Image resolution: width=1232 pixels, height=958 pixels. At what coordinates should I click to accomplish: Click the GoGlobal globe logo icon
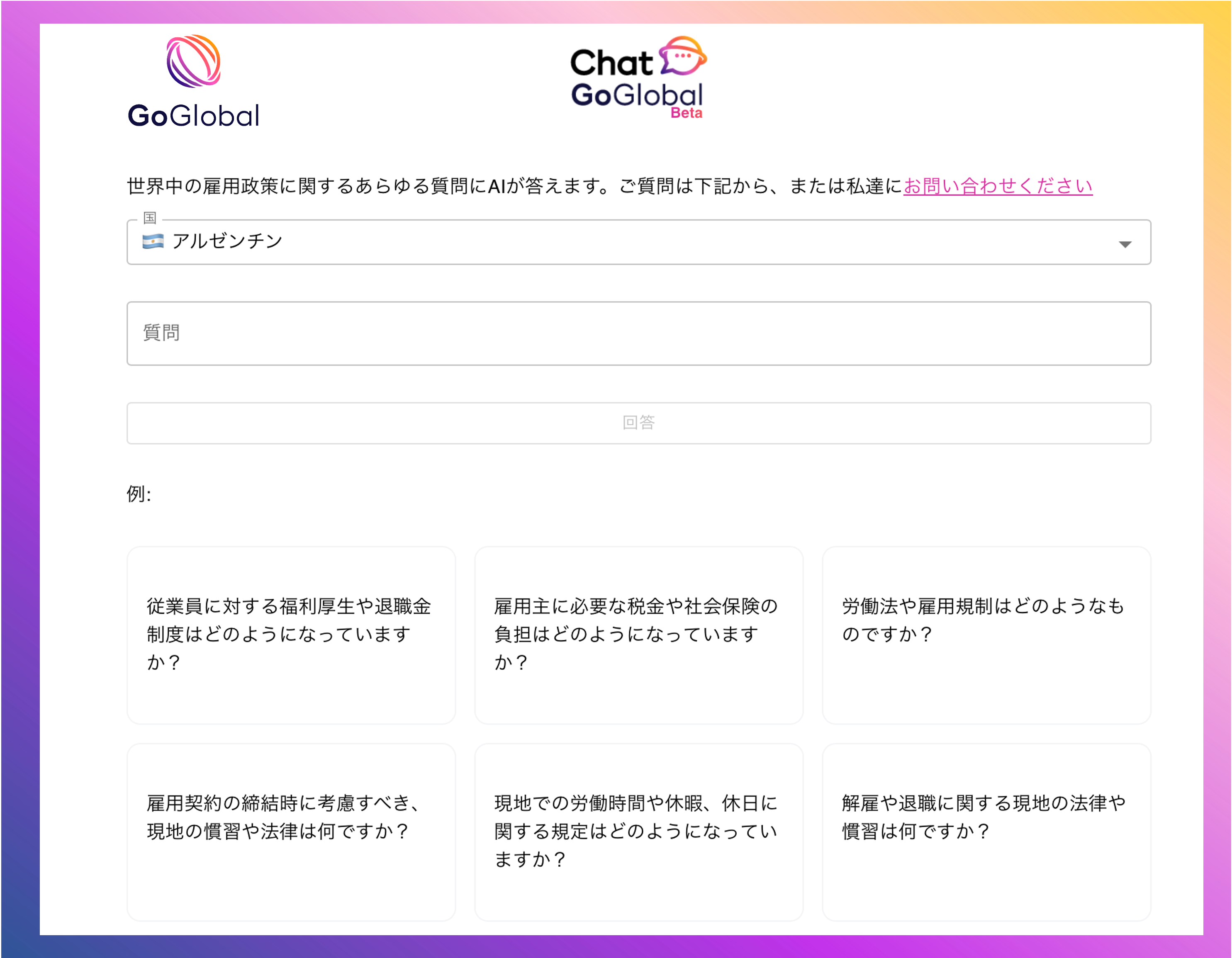(x=193, y=61)
